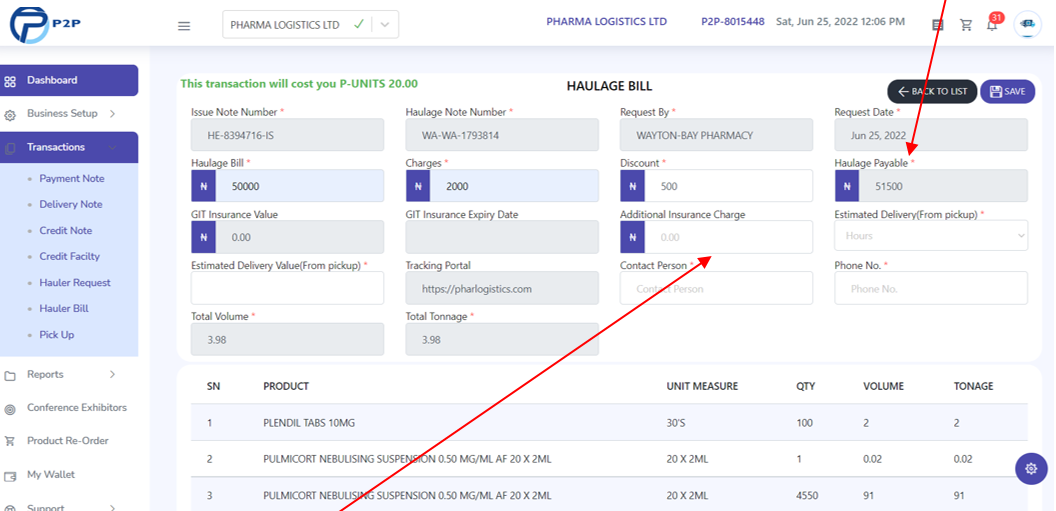The width and height of the screenshot is (1056, 511).
Task: Click the Charges amount field
Action: point(514,186)
